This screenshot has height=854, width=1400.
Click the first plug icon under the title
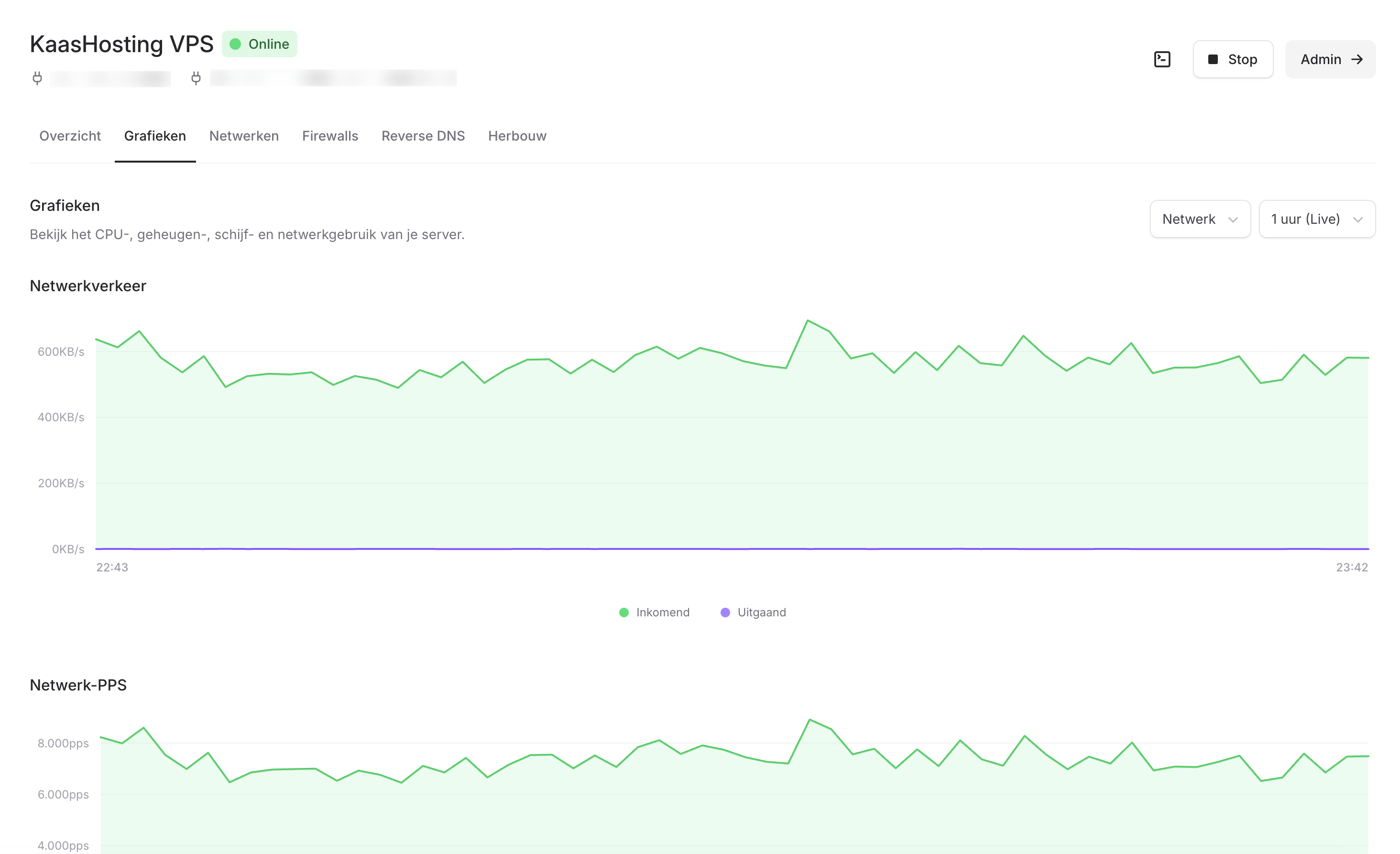pyautogui.click(x=37, y=78)
